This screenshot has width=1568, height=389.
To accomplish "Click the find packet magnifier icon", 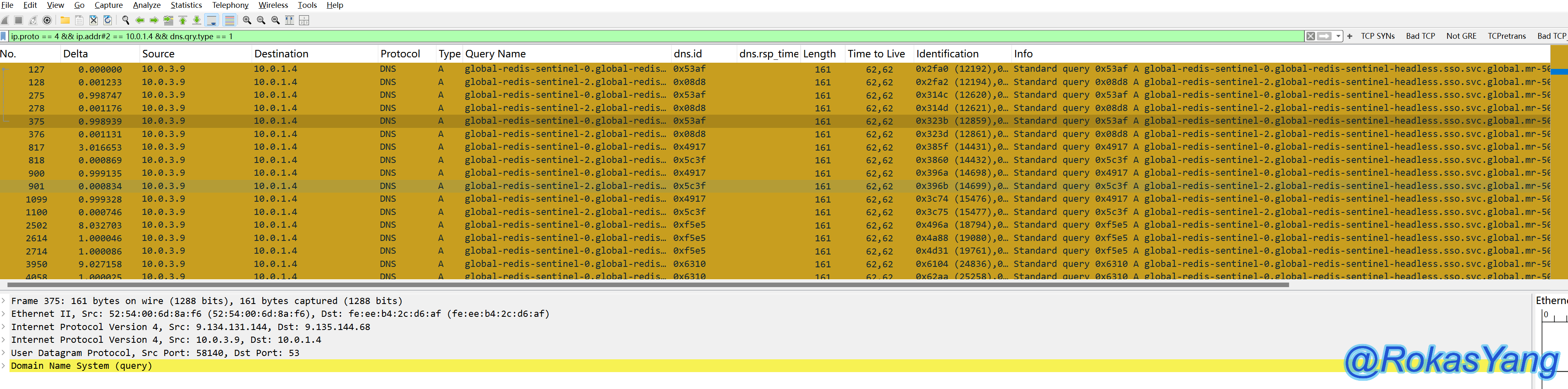I will [125, 20].
